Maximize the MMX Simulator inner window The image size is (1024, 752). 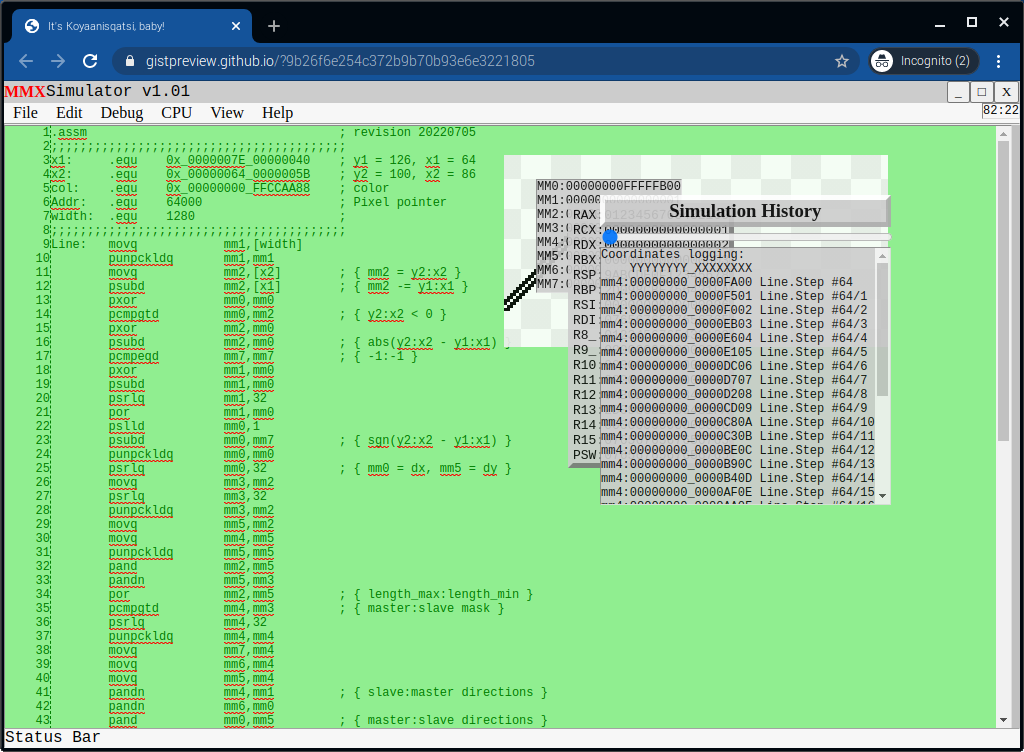(x=982, y=92)
